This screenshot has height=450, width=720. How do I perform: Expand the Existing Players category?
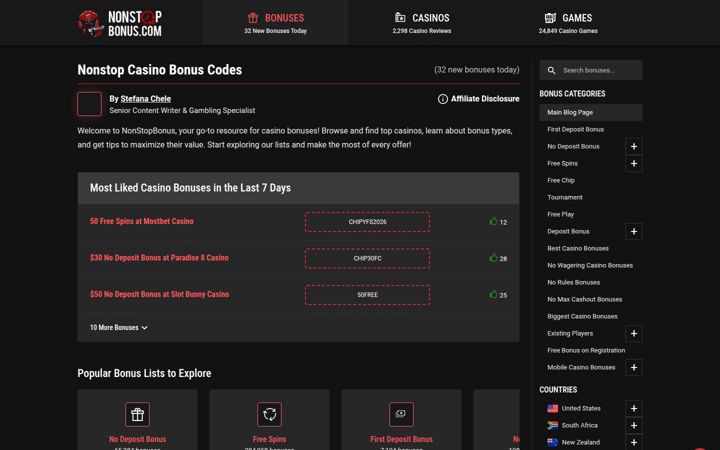(634, 333)
